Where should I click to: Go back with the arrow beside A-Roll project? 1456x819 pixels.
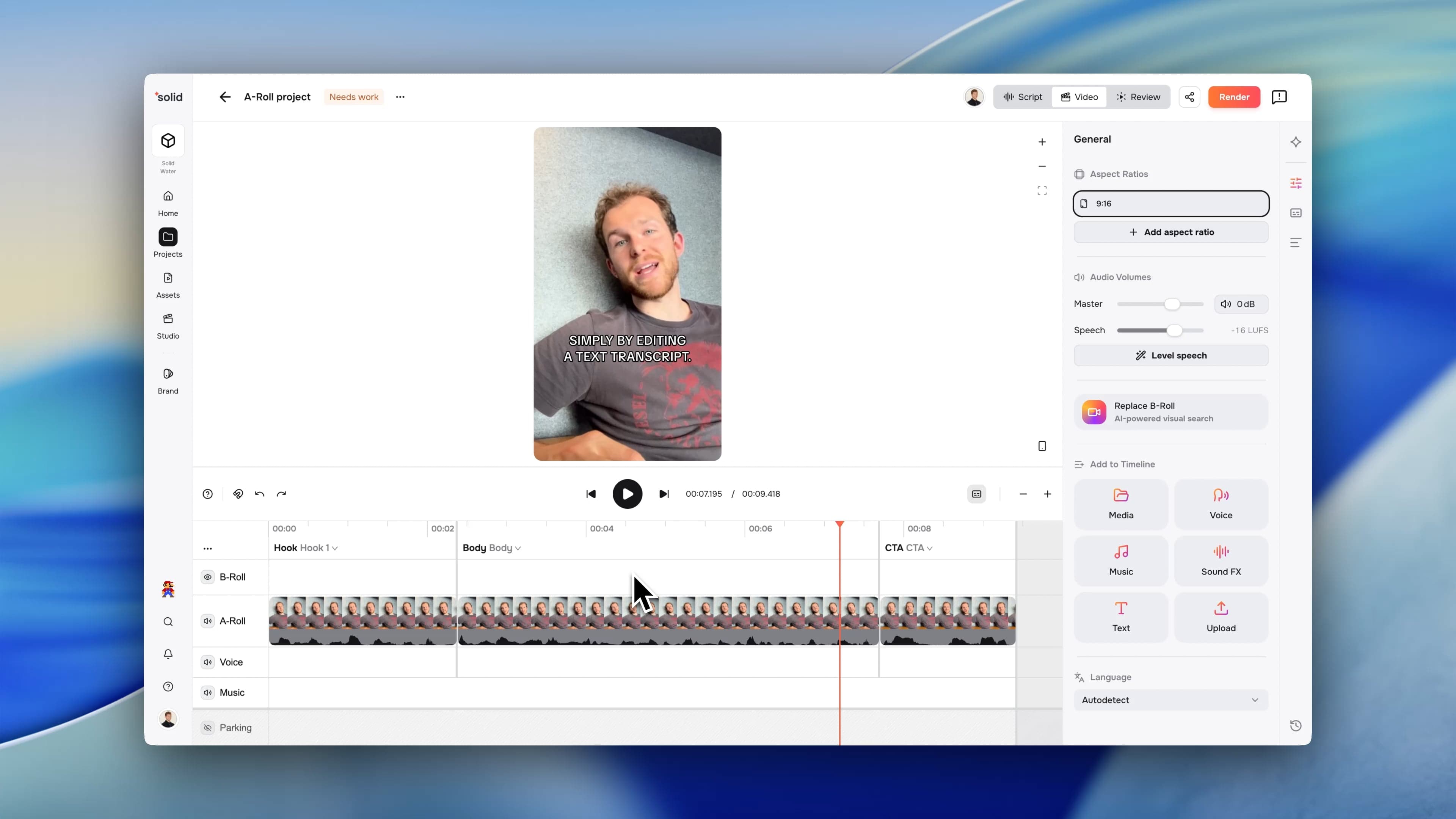coord(225,97)
